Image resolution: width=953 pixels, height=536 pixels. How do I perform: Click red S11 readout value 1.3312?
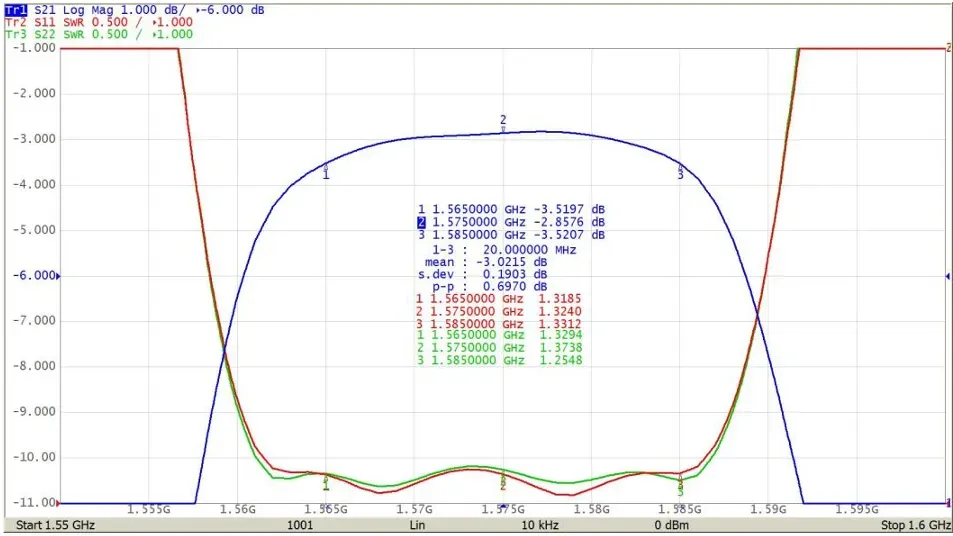click(x=560, y=325)
